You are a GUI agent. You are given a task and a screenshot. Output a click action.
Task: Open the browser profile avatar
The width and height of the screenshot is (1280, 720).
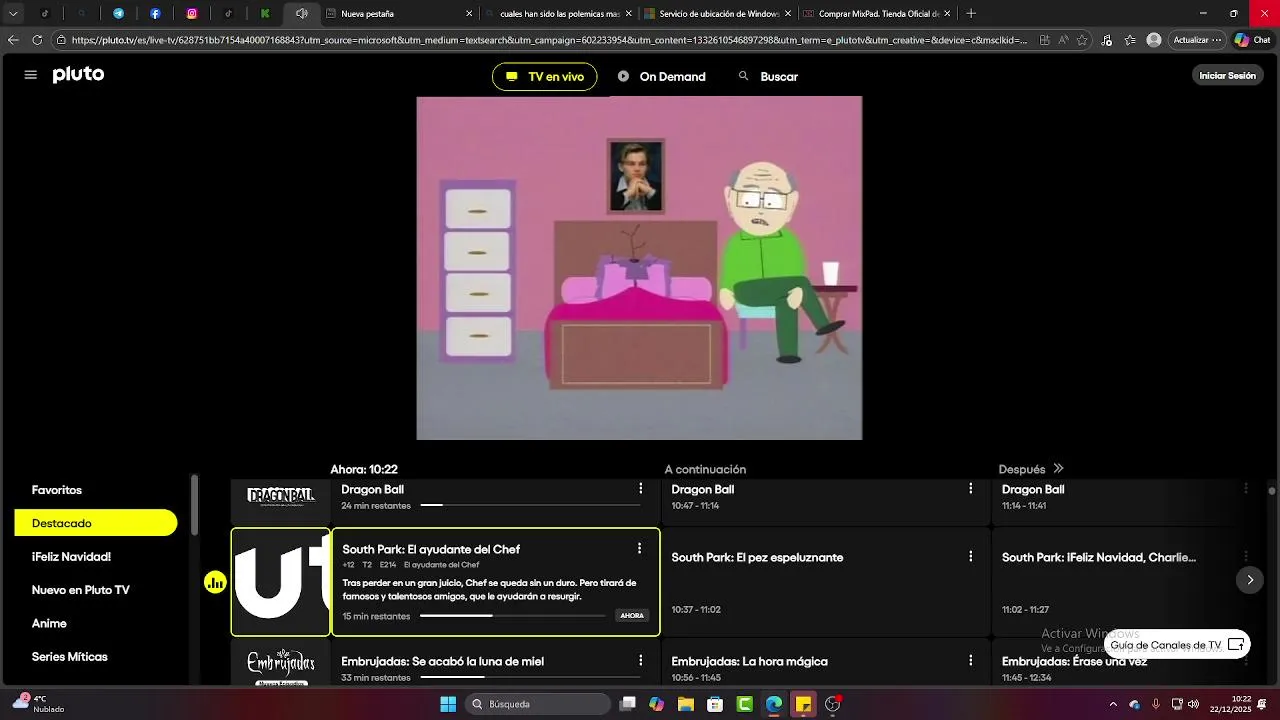coord(1154,40)
